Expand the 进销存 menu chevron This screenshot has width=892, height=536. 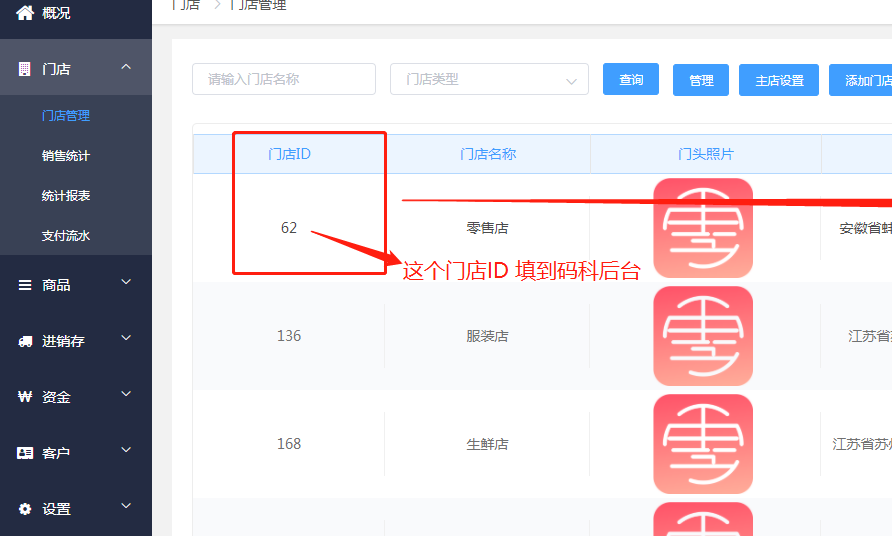pyautogui.click(x=126, y=337)
